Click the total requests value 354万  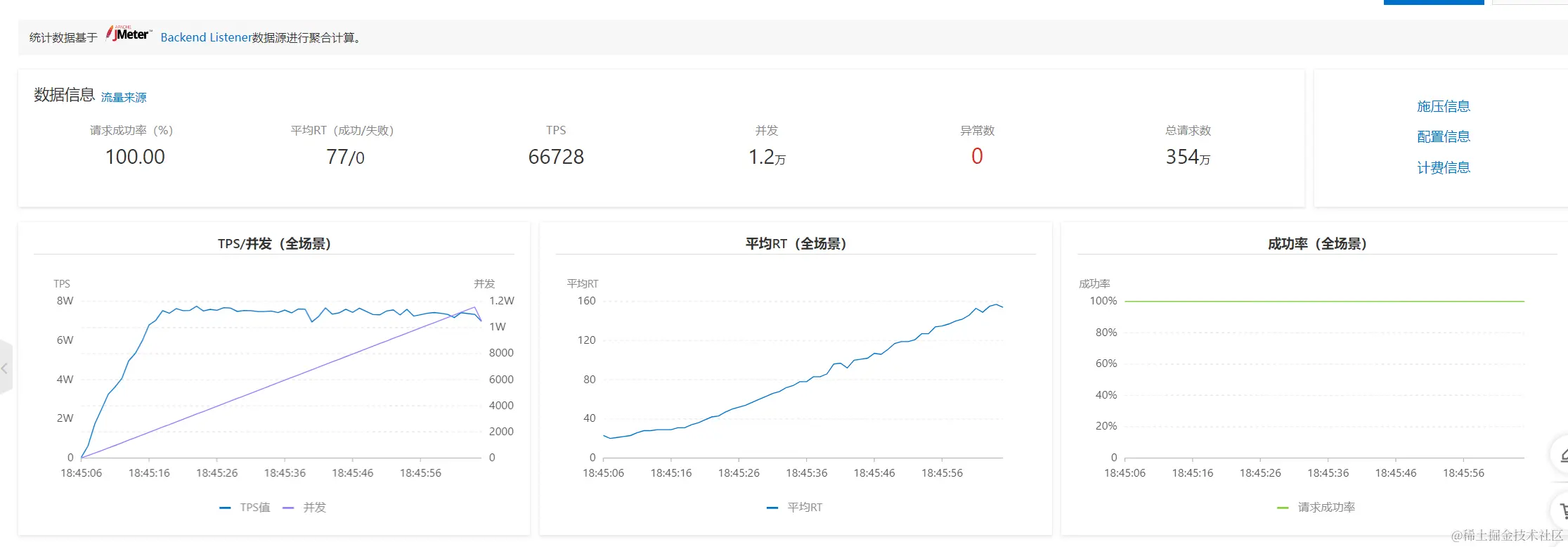pyautogui.click(x=1188, y=157)
